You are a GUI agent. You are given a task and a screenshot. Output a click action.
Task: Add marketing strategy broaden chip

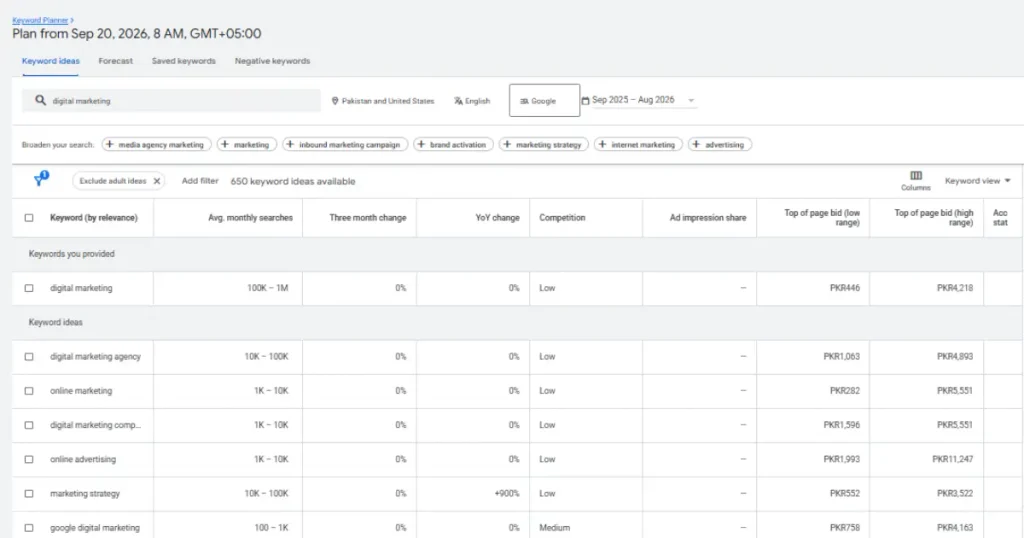[543, 144]
